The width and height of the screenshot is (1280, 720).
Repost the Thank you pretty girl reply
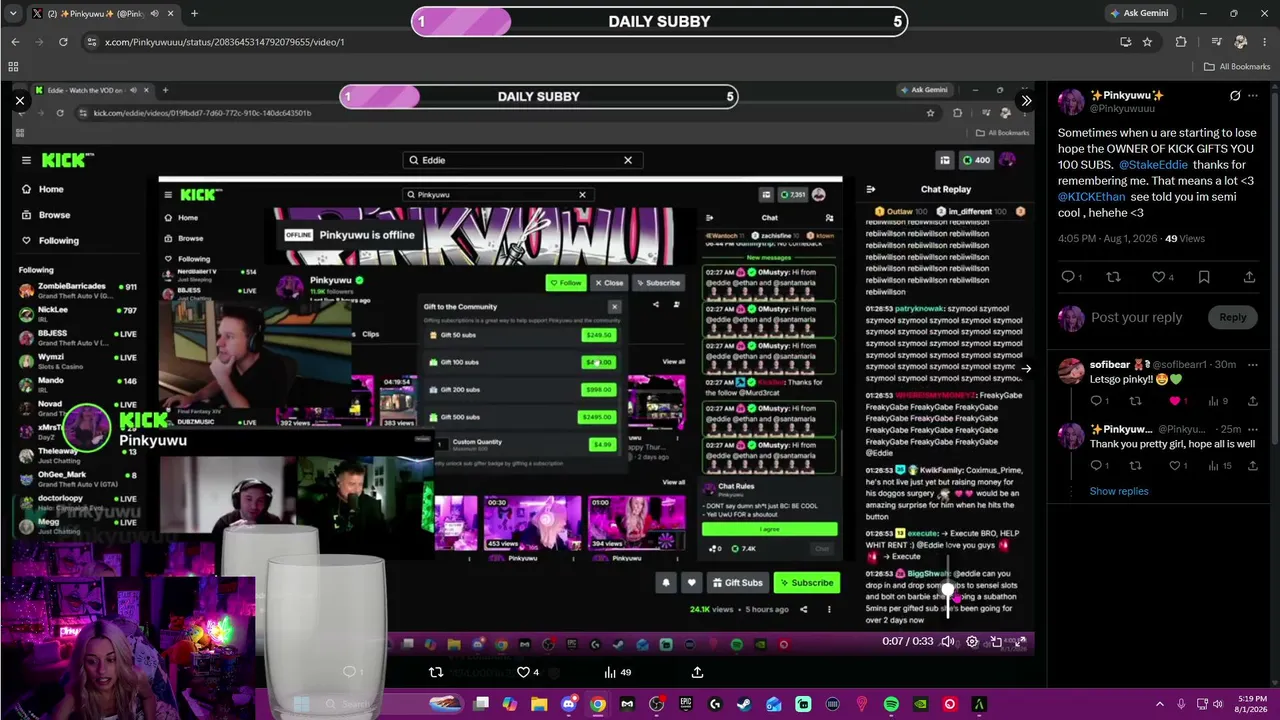1135,465
